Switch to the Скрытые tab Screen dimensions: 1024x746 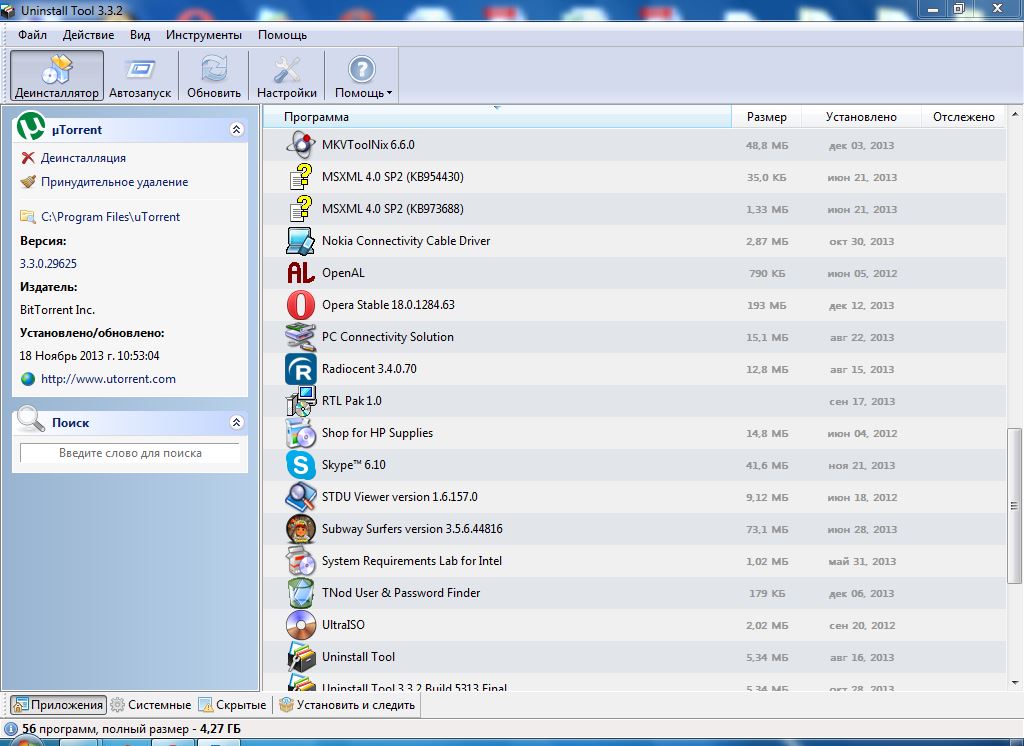[x=233, y=705]
